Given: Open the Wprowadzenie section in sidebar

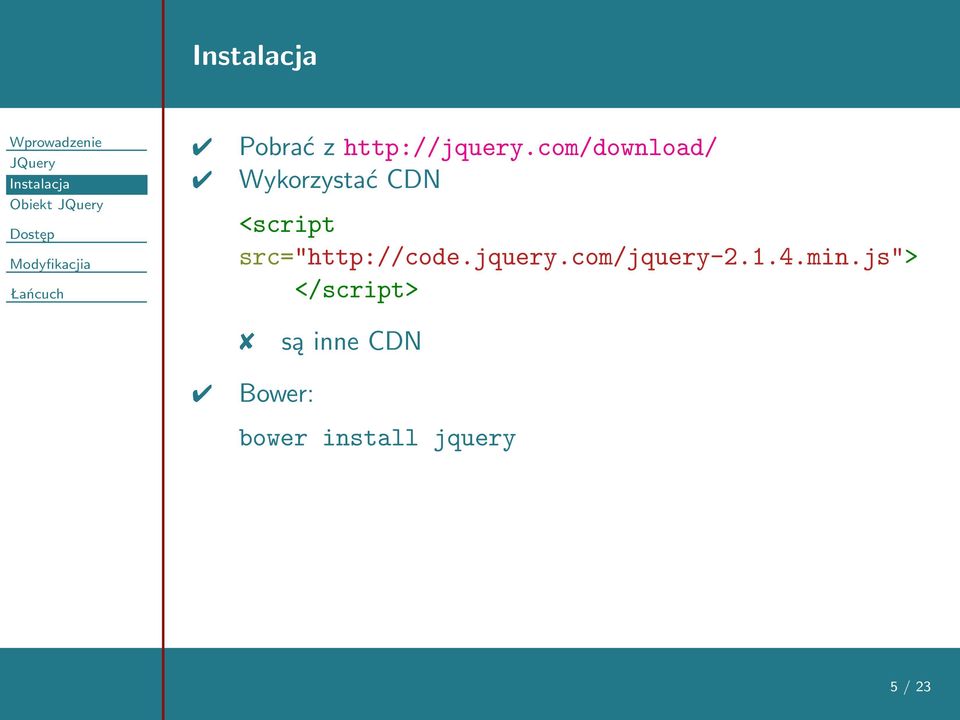Looking at the screenshot, I should pos(56,142).
